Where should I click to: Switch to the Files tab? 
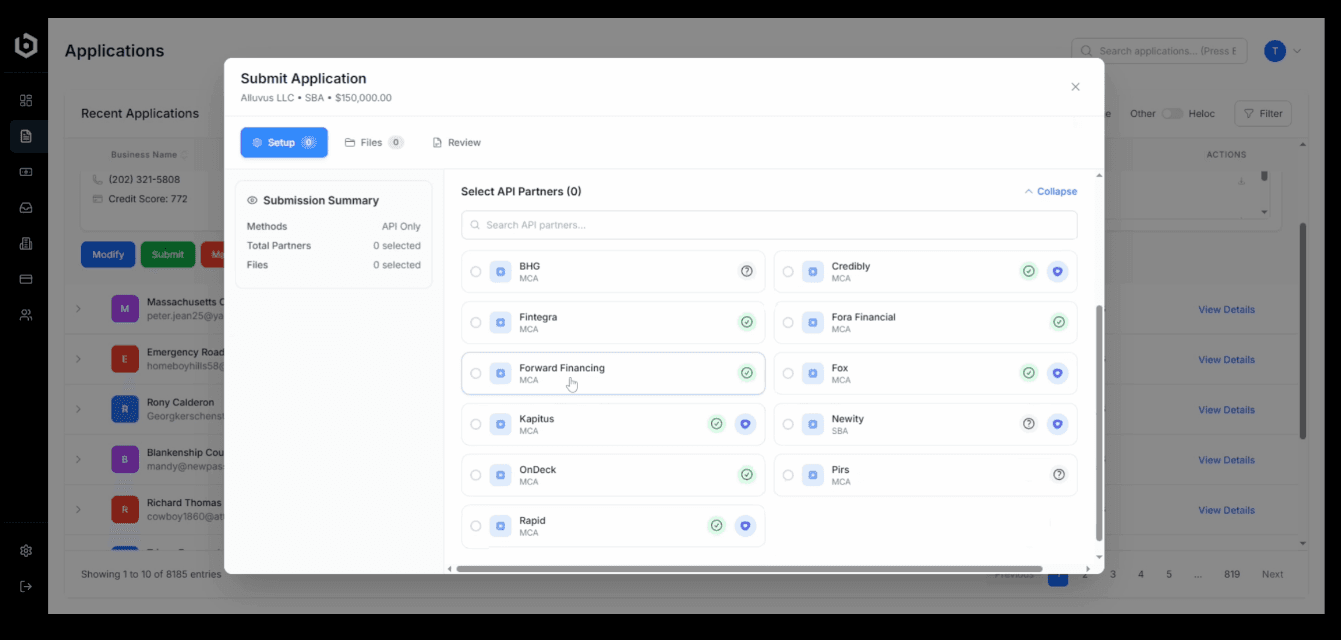(373, 141)
